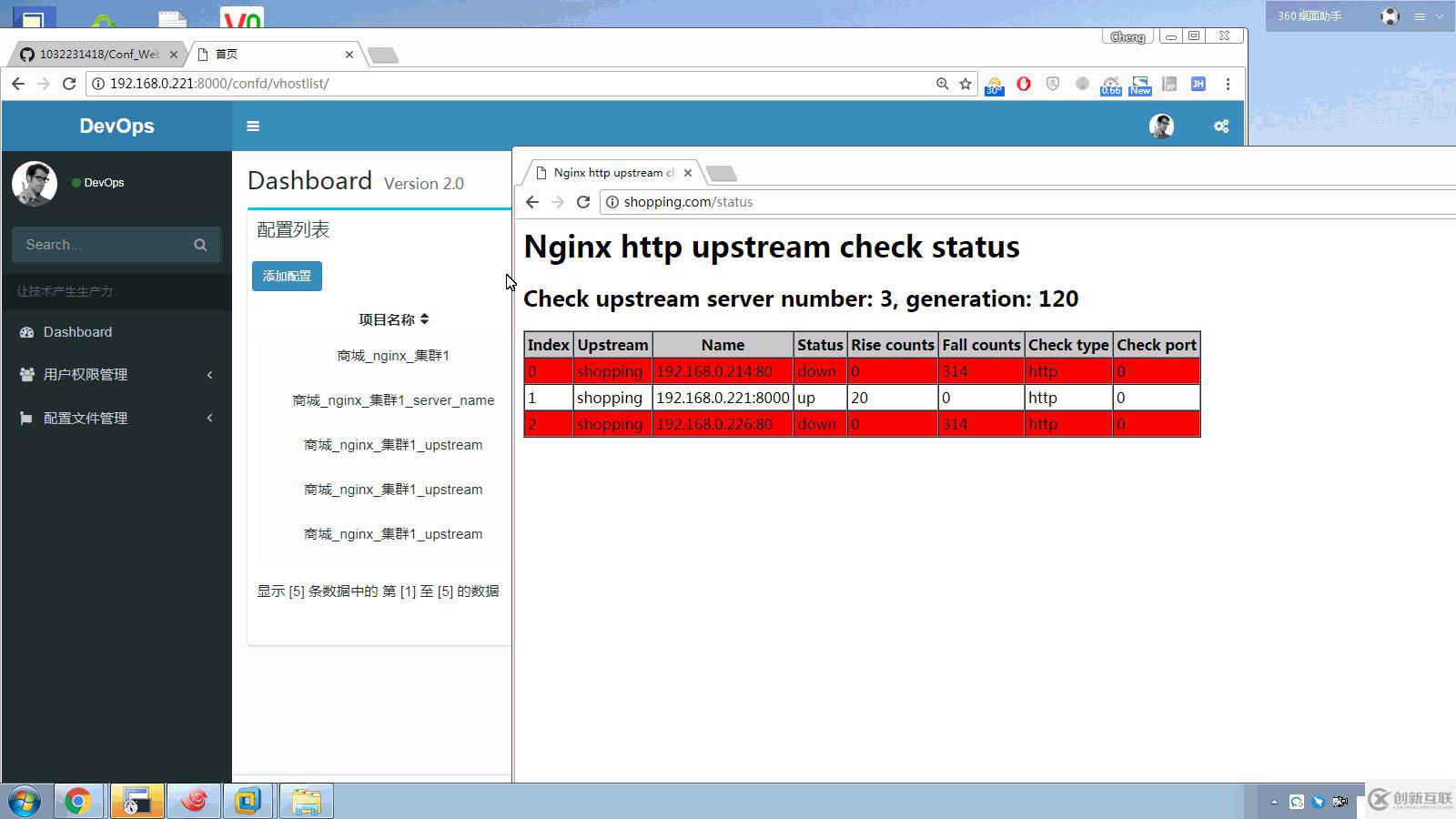This screenshot has height=819, width=1456.
Task: Click the Fall counts column header
Action: (x=981, y=345)
